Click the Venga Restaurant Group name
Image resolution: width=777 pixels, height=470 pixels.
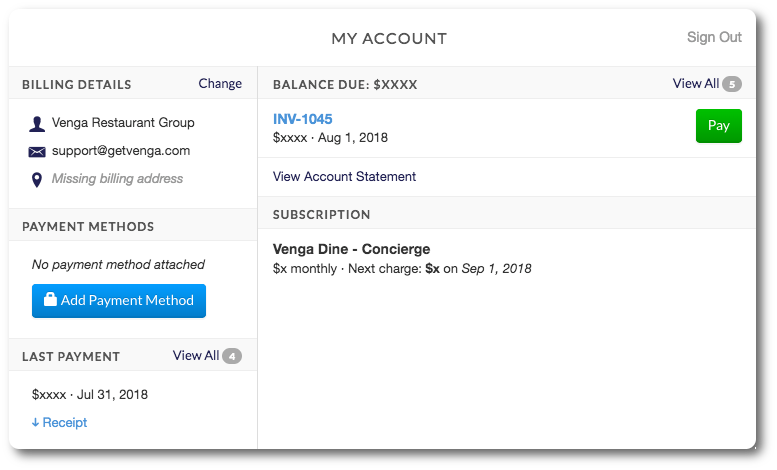click(x=123, y=122)
